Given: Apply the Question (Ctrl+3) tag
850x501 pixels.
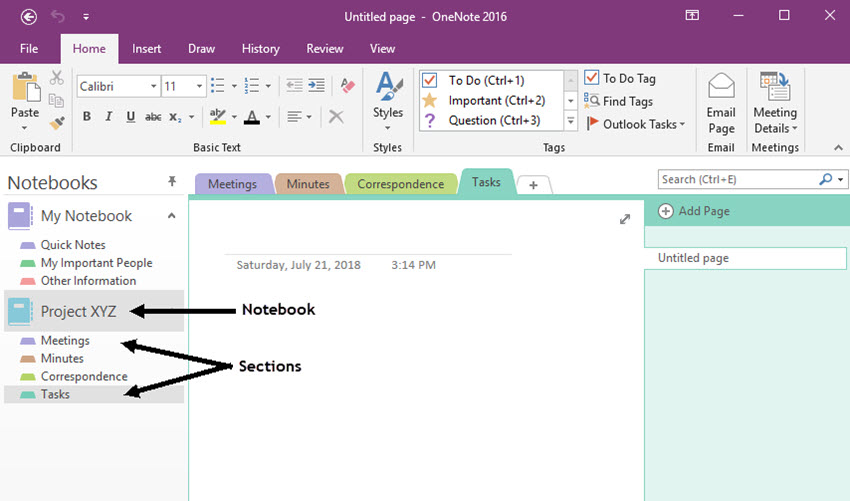Looking at the screenshot, I should click(x=492, y=120).
